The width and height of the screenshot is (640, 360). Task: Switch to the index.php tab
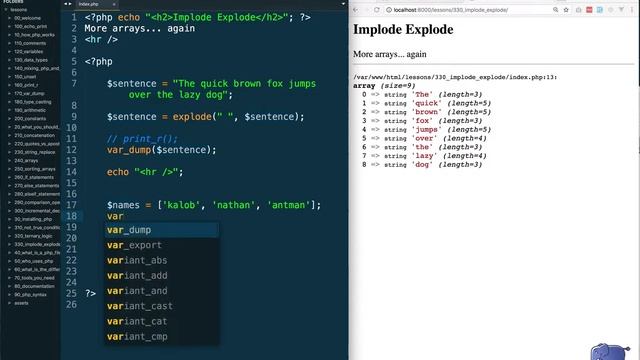pyautogui.click(x=89, y=4)
